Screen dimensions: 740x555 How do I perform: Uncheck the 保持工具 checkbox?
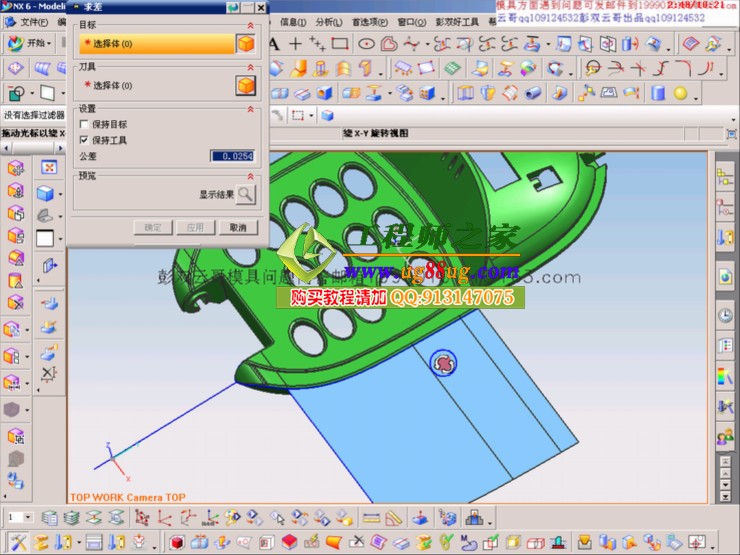click(84, 140)
